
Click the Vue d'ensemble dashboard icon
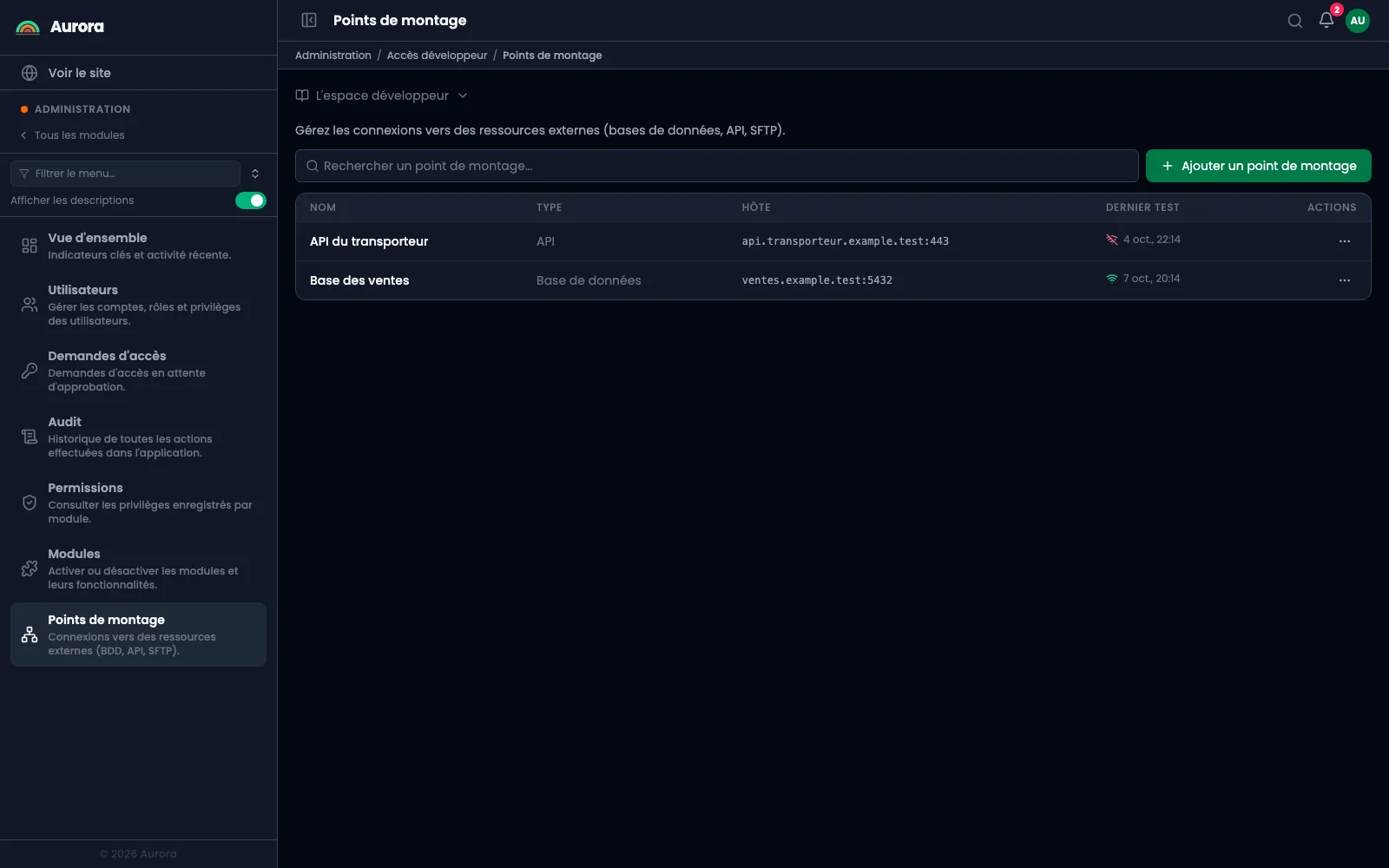30,246
